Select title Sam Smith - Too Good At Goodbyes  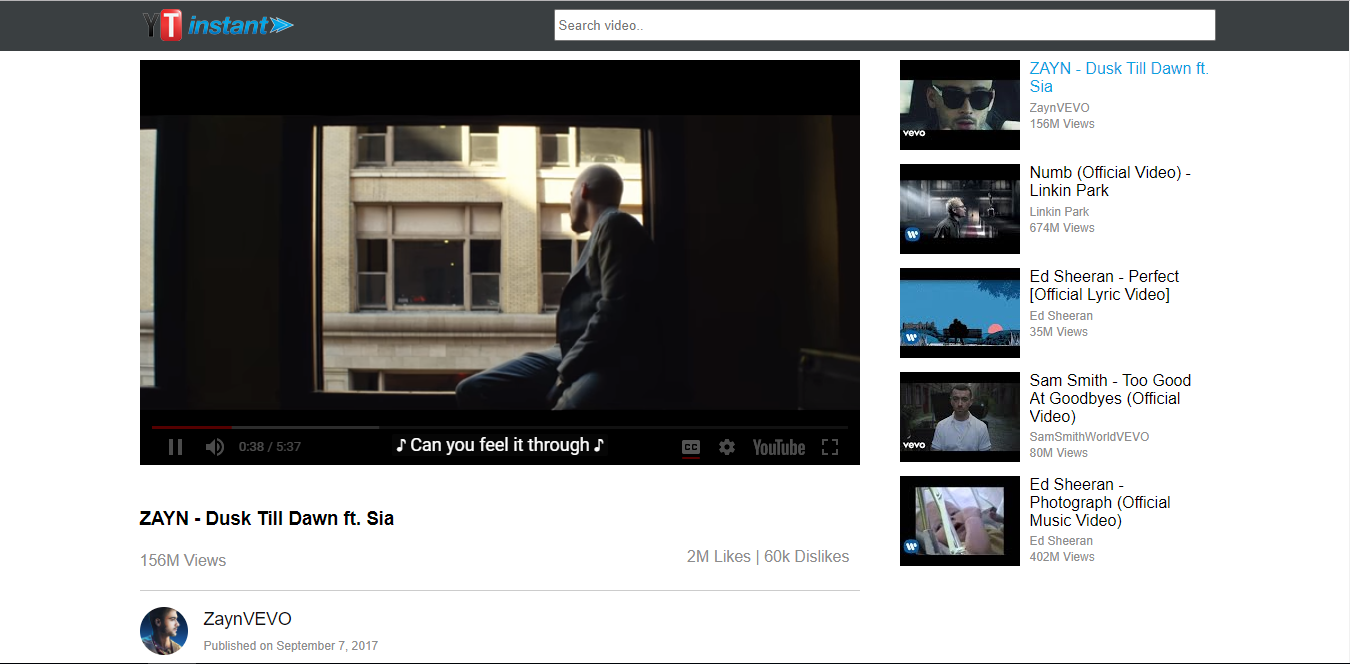pyautogui.click(x=1110, y=398)
